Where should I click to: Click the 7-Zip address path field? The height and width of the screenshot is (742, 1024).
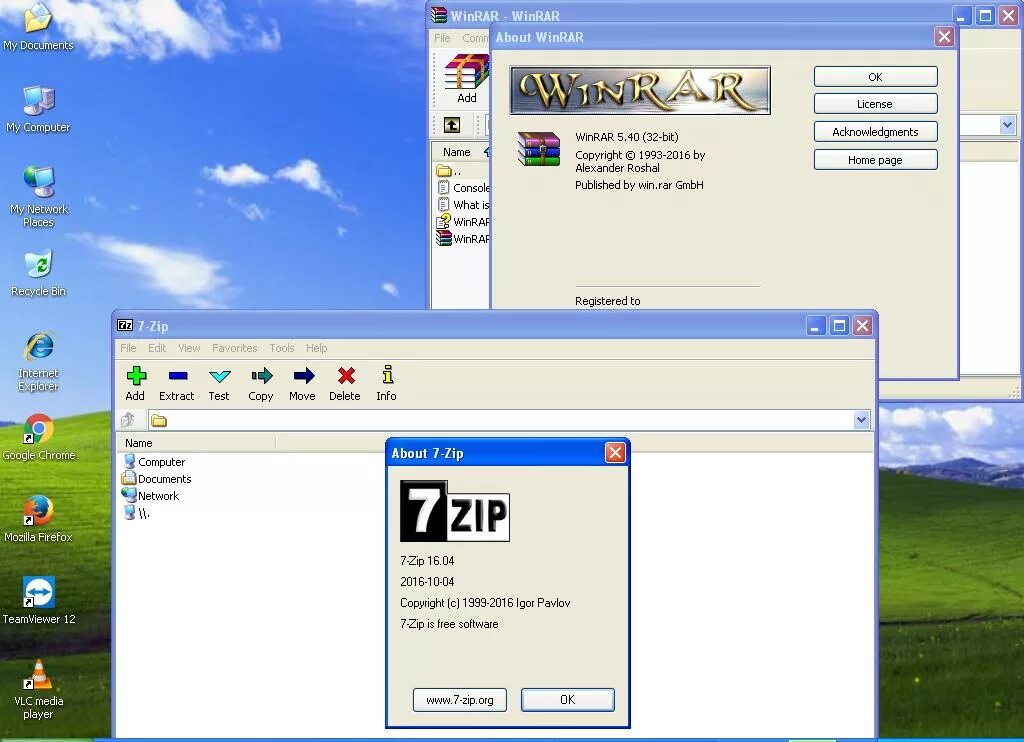[x=501, y=420]
